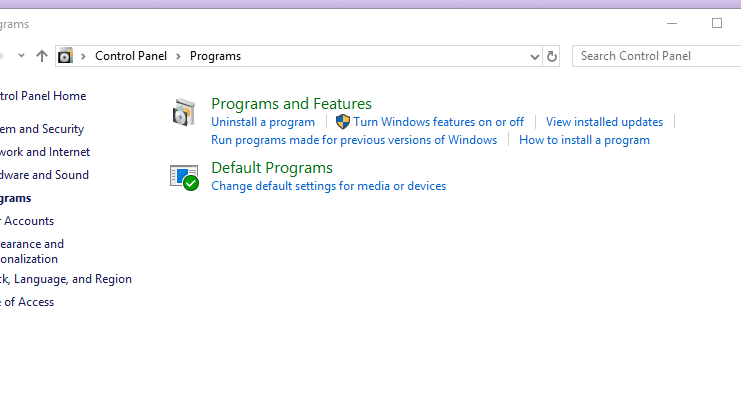The height and width of the screenshot is (400, 741).
Task: Open the Default Programs icon
Action: pyautogui.click(x=184, y=178)
